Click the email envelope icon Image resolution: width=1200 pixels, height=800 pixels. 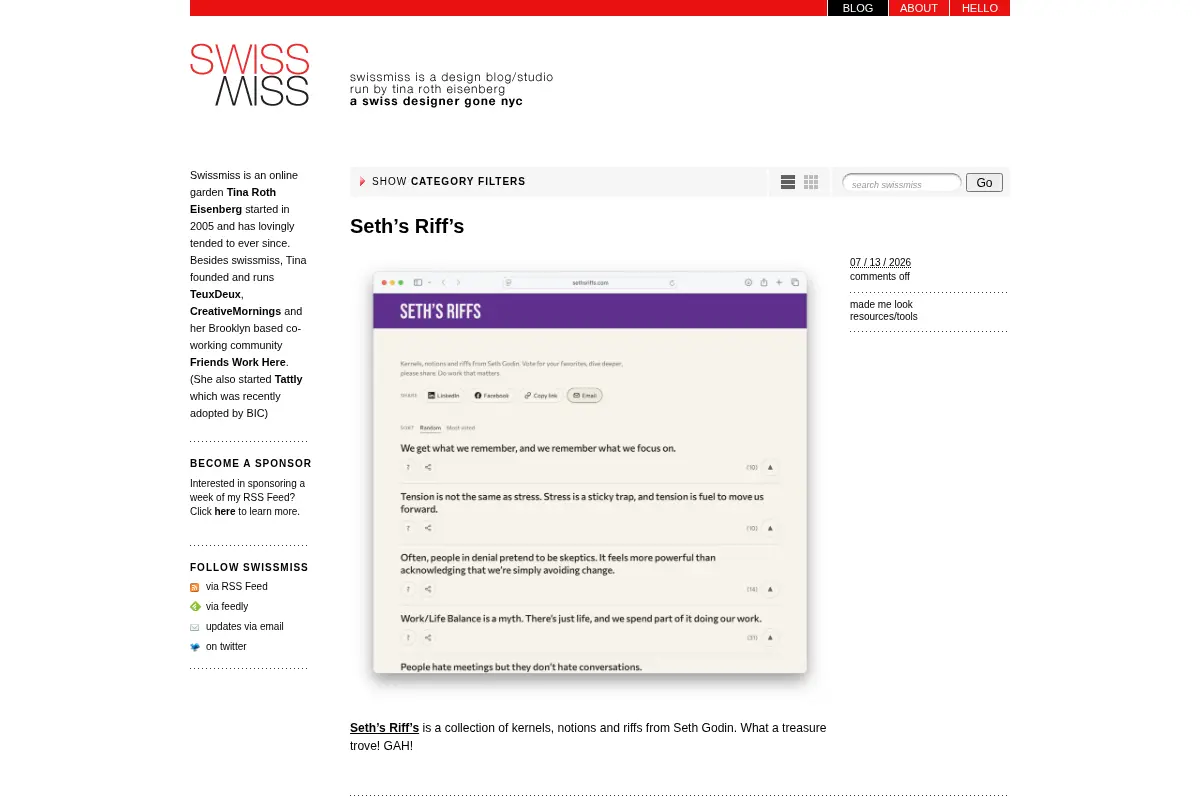pos(195,627)
